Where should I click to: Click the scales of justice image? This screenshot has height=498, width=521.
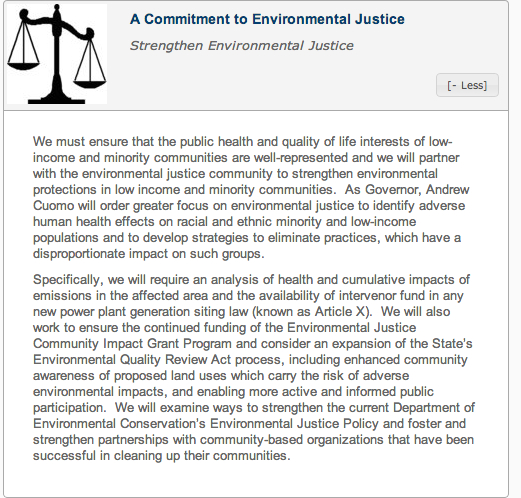pyautogui.click(x=57, y=54)
